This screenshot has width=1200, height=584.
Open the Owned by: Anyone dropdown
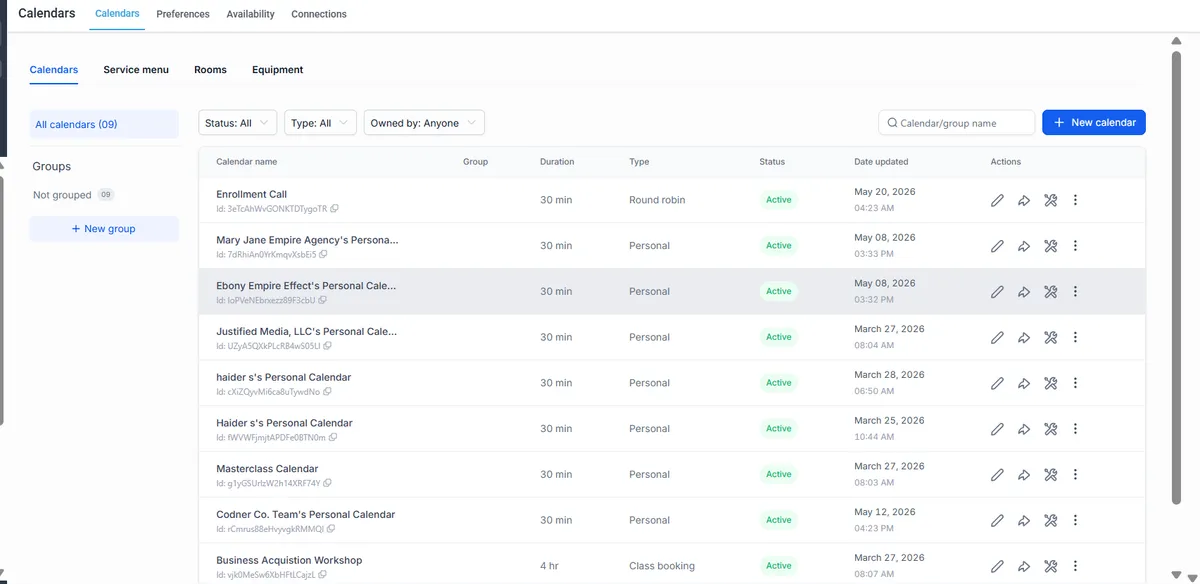click(424, 123)
